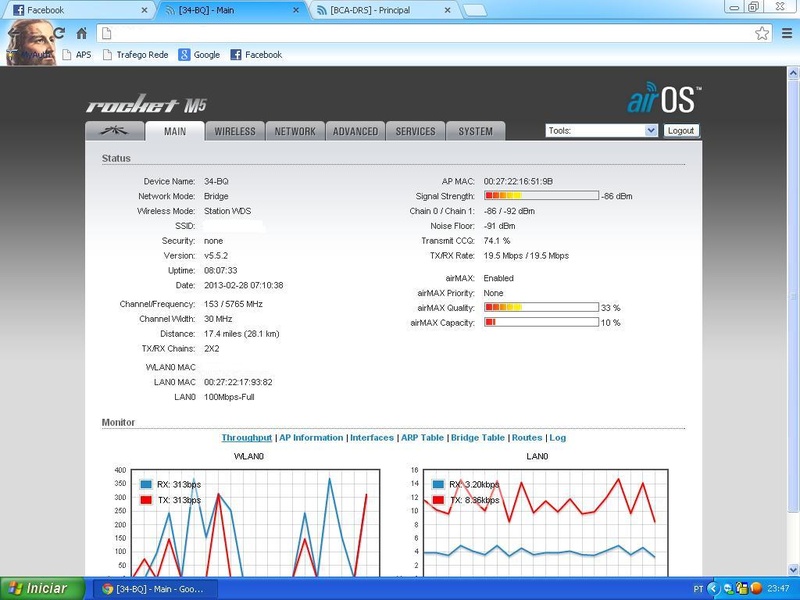The image size is (800, 600).
Task: Open a new browser tab
Action: (x=475, y=11)
